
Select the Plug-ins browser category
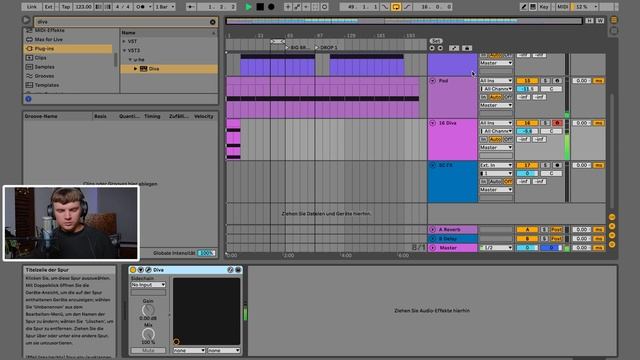(68, 49)
